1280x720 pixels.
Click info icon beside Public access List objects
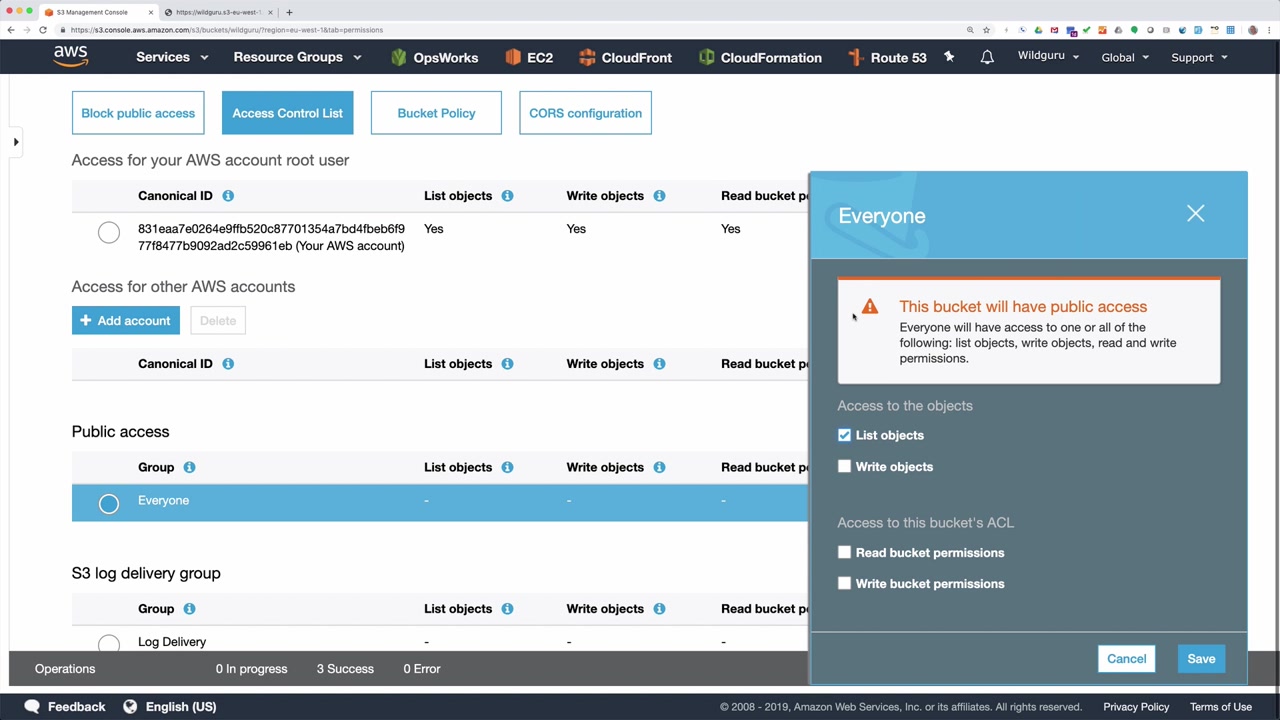507,467
